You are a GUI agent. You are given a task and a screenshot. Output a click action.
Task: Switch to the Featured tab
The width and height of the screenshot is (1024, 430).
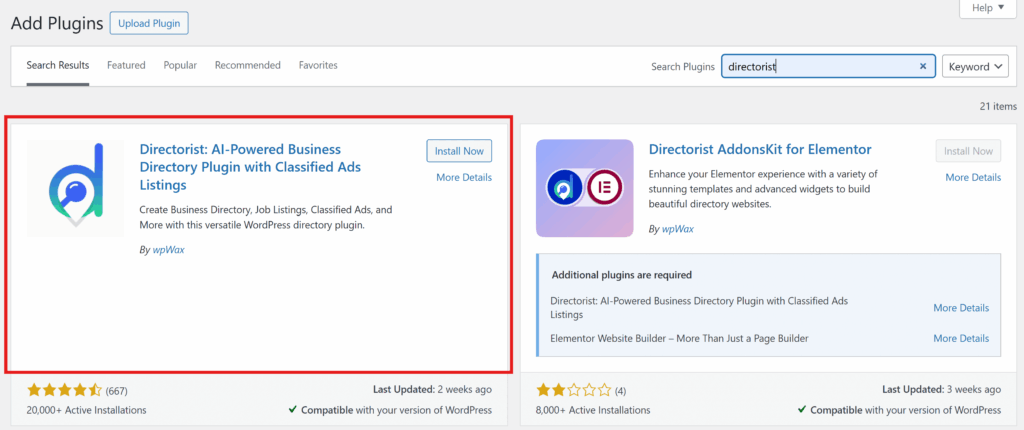point(126,65)
